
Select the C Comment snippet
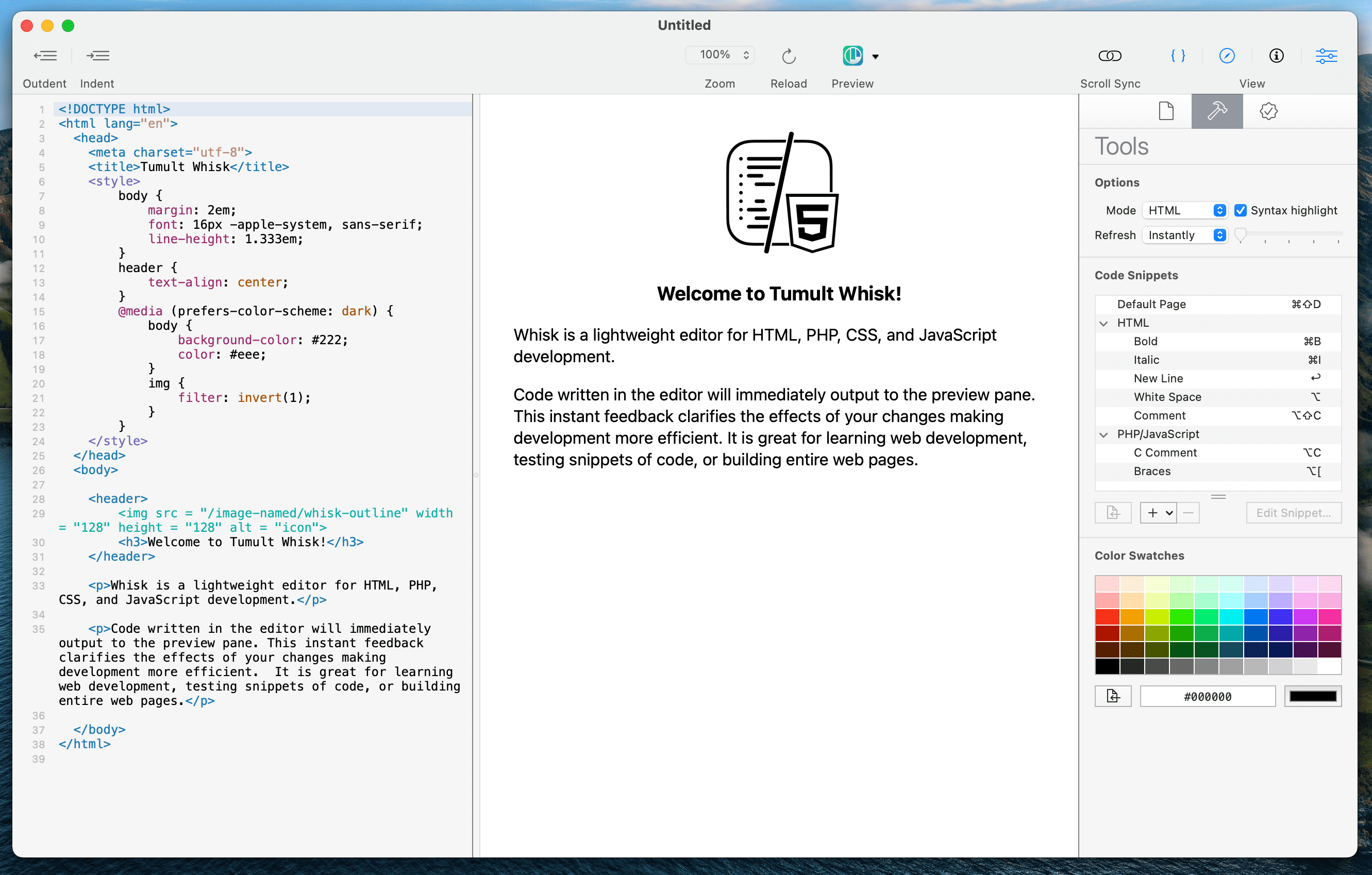click(1217, 452)
